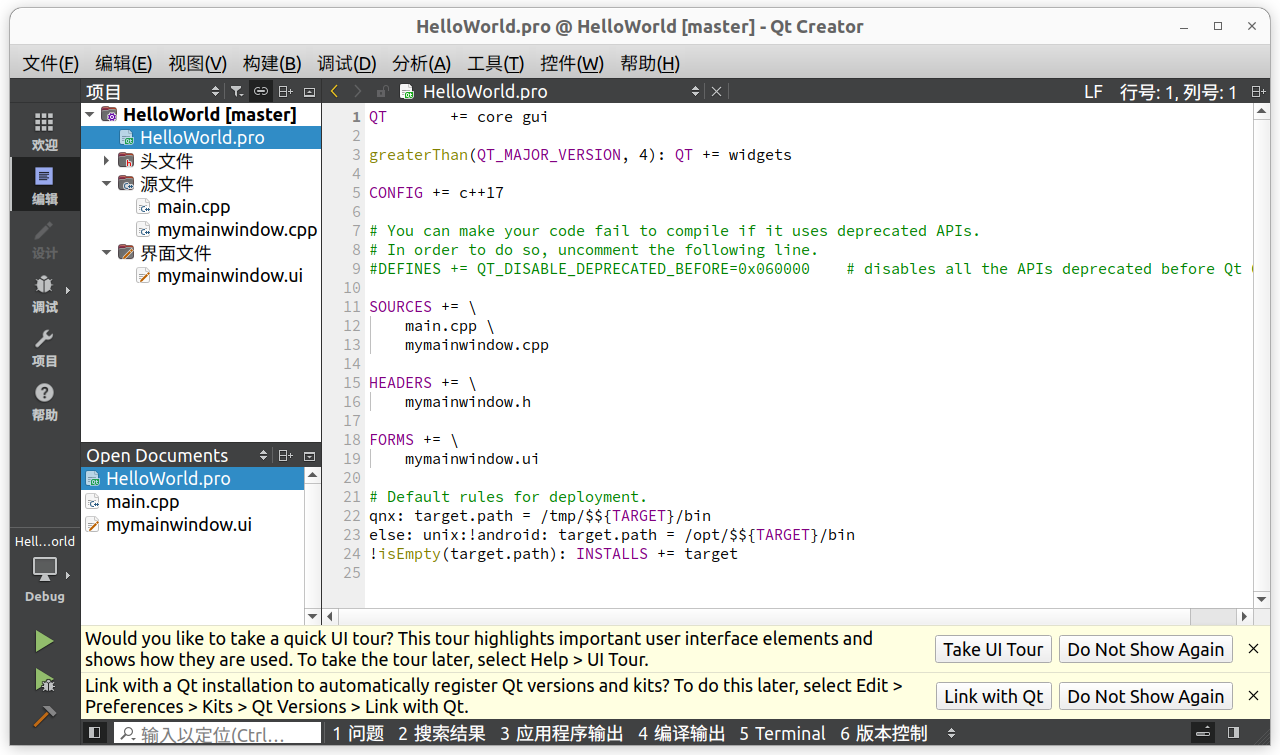Image resolution: width=1280 pixels, height=755 pixels.
Task: Click the split Open Documents panel icon
Action: pos(285,455)
